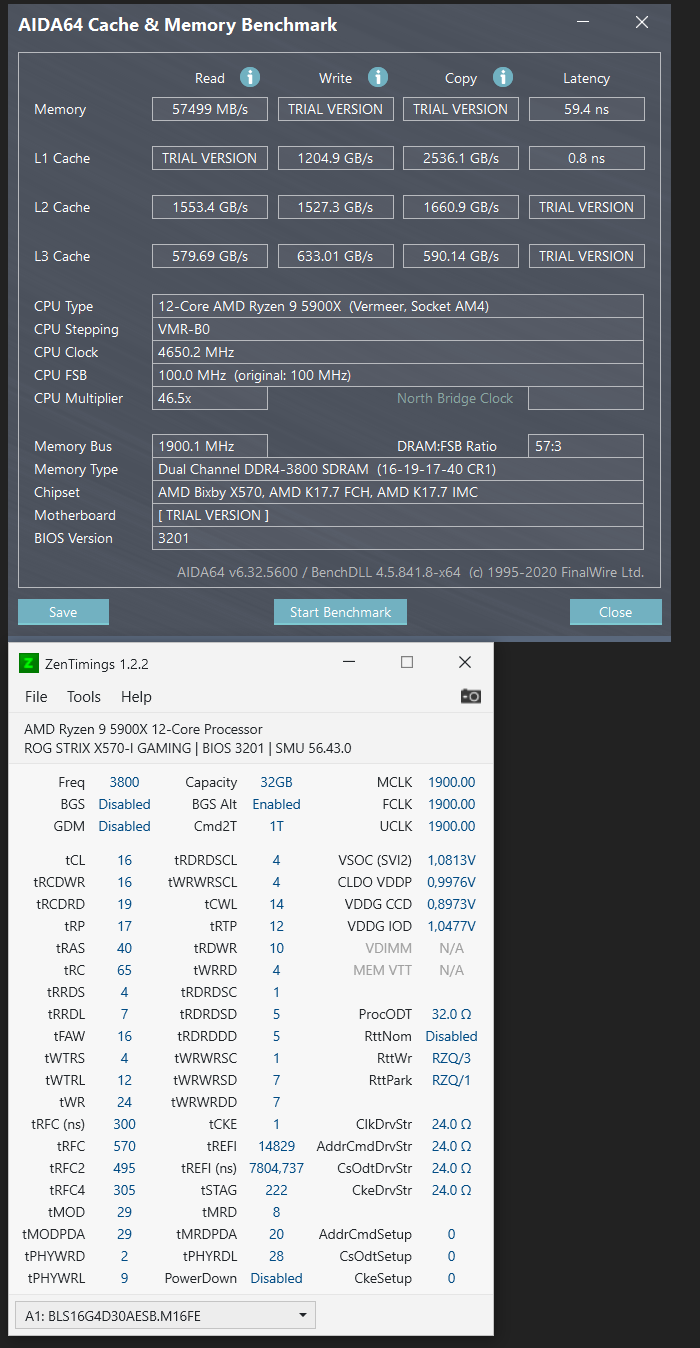The image size is (700, 1348).
Task: Click tREFI (ns) value 7804,737
Action: point(276,1168)
